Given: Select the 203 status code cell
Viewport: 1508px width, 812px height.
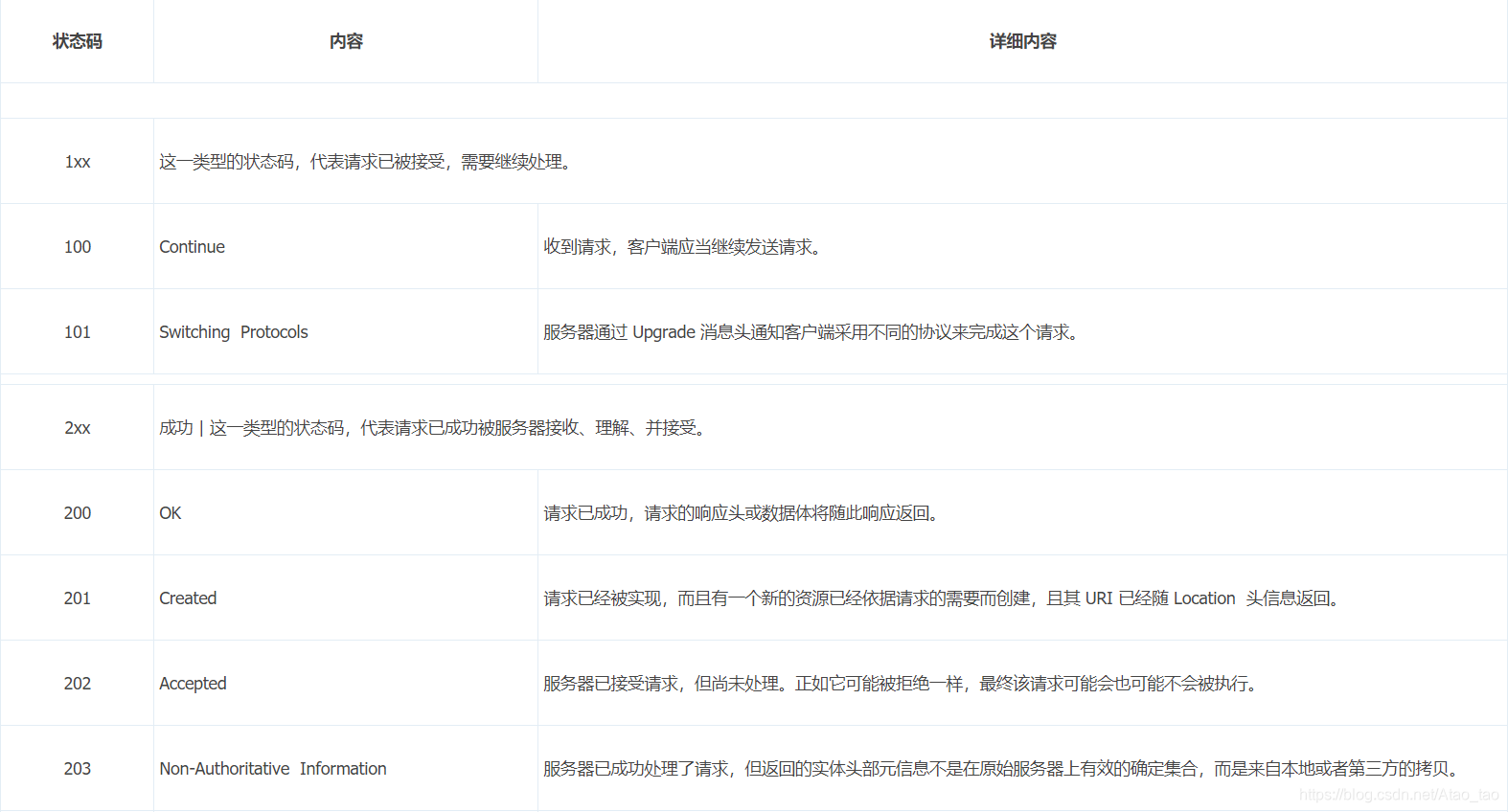Looking at the screenshot, I should point(77,769).
